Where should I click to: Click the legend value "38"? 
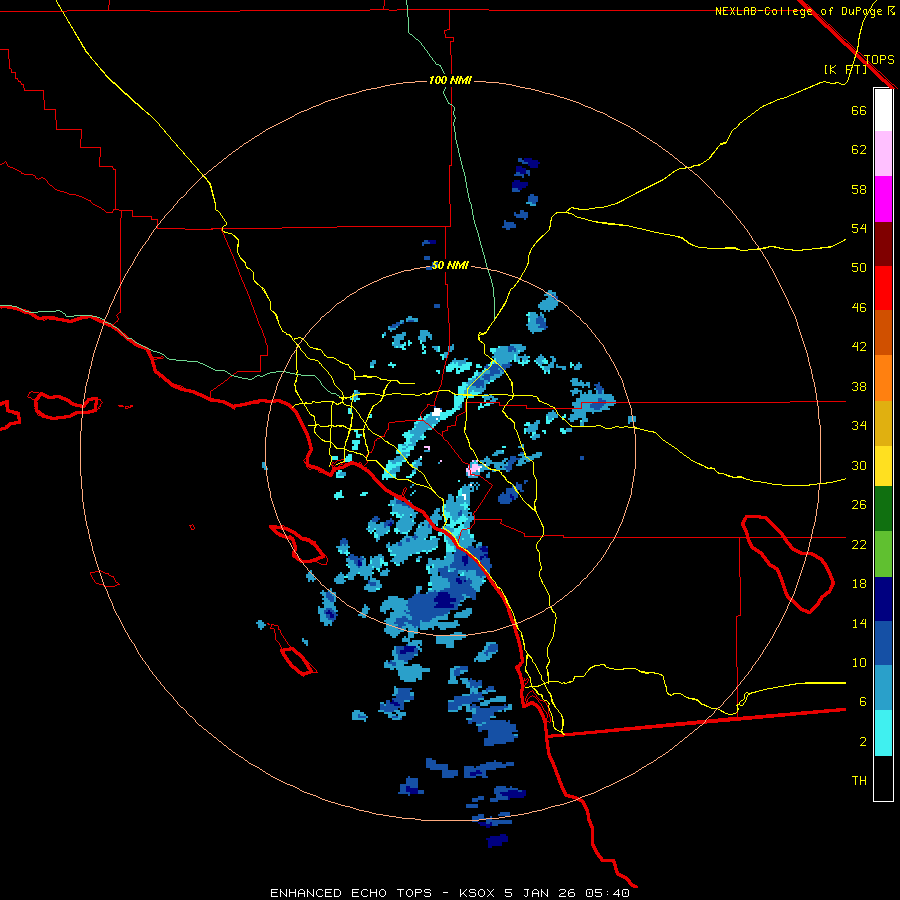(x=859, y=386)
